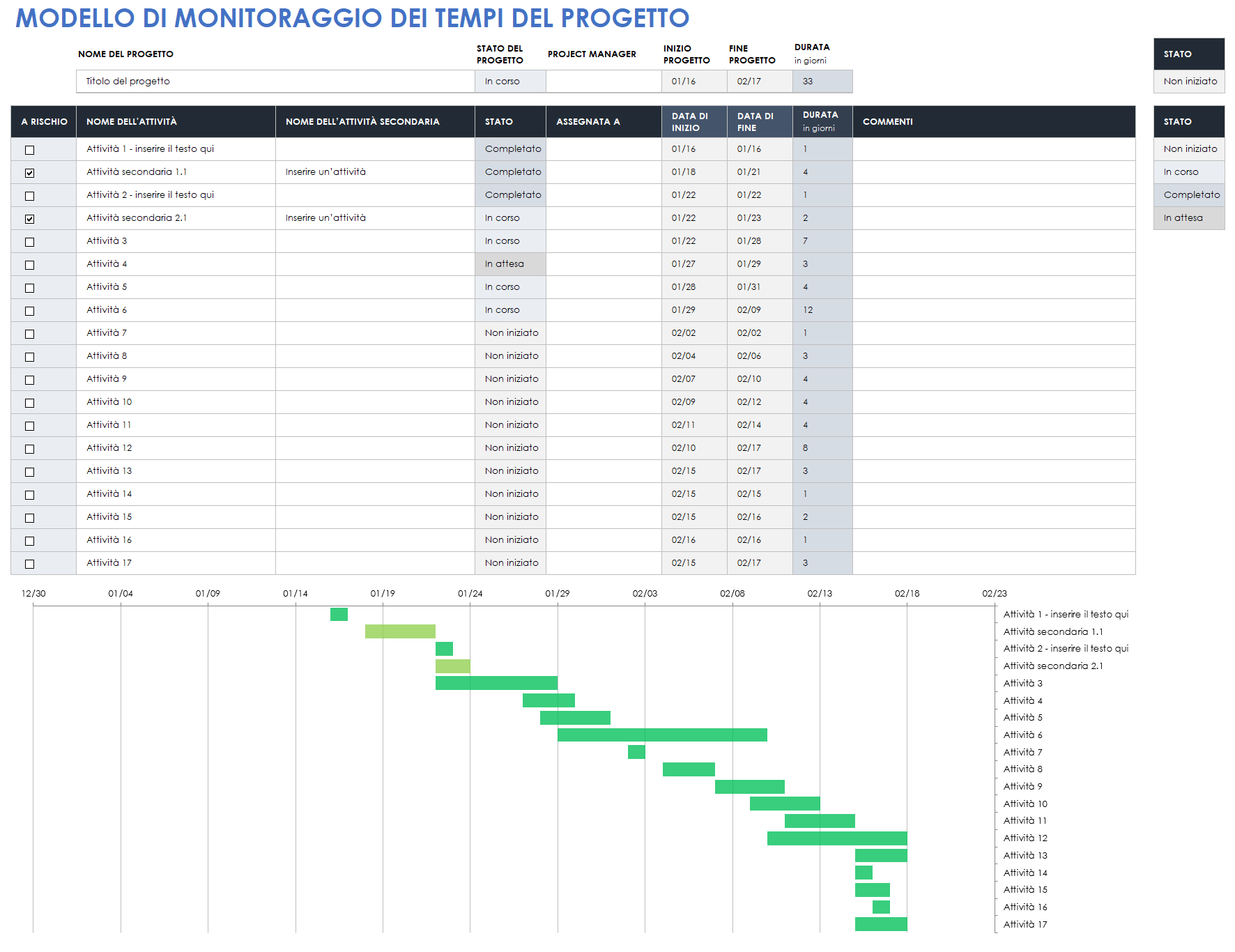This screenshot has height=952, width=1235.
Task: Mark Attività 7 as at risk
Action: click(x=29, y=334)
